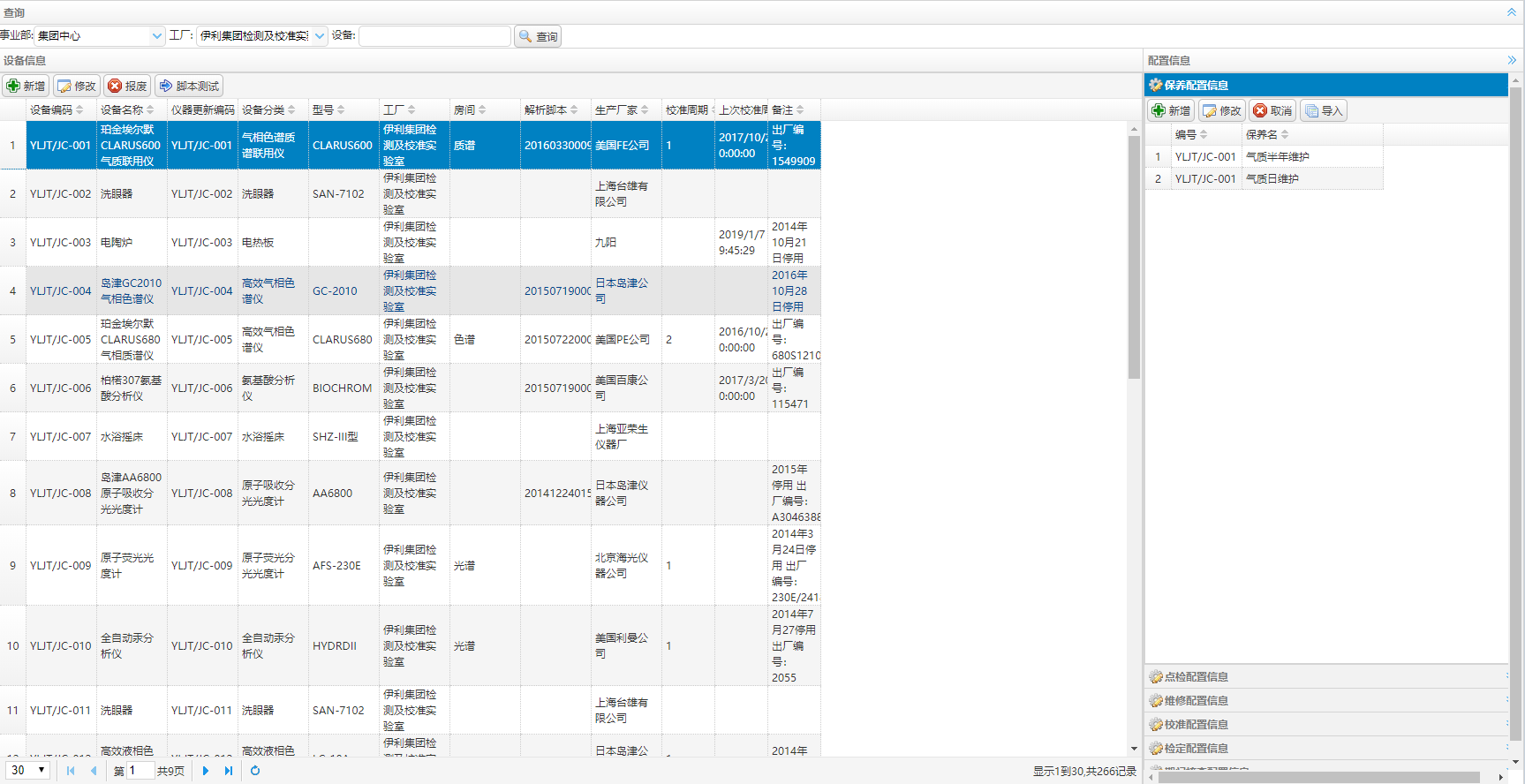
Task: Click the 查询 search button
Action: click(x=538, y=36)
